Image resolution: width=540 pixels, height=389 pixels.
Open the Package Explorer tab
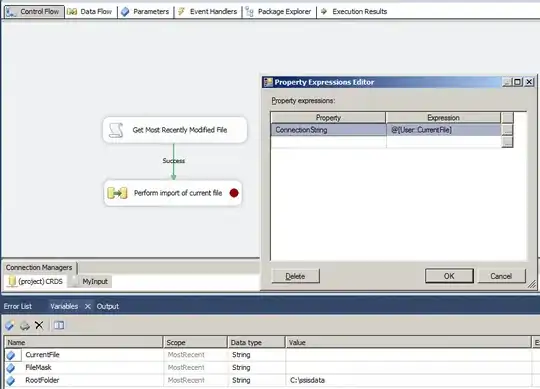[279, 12]
